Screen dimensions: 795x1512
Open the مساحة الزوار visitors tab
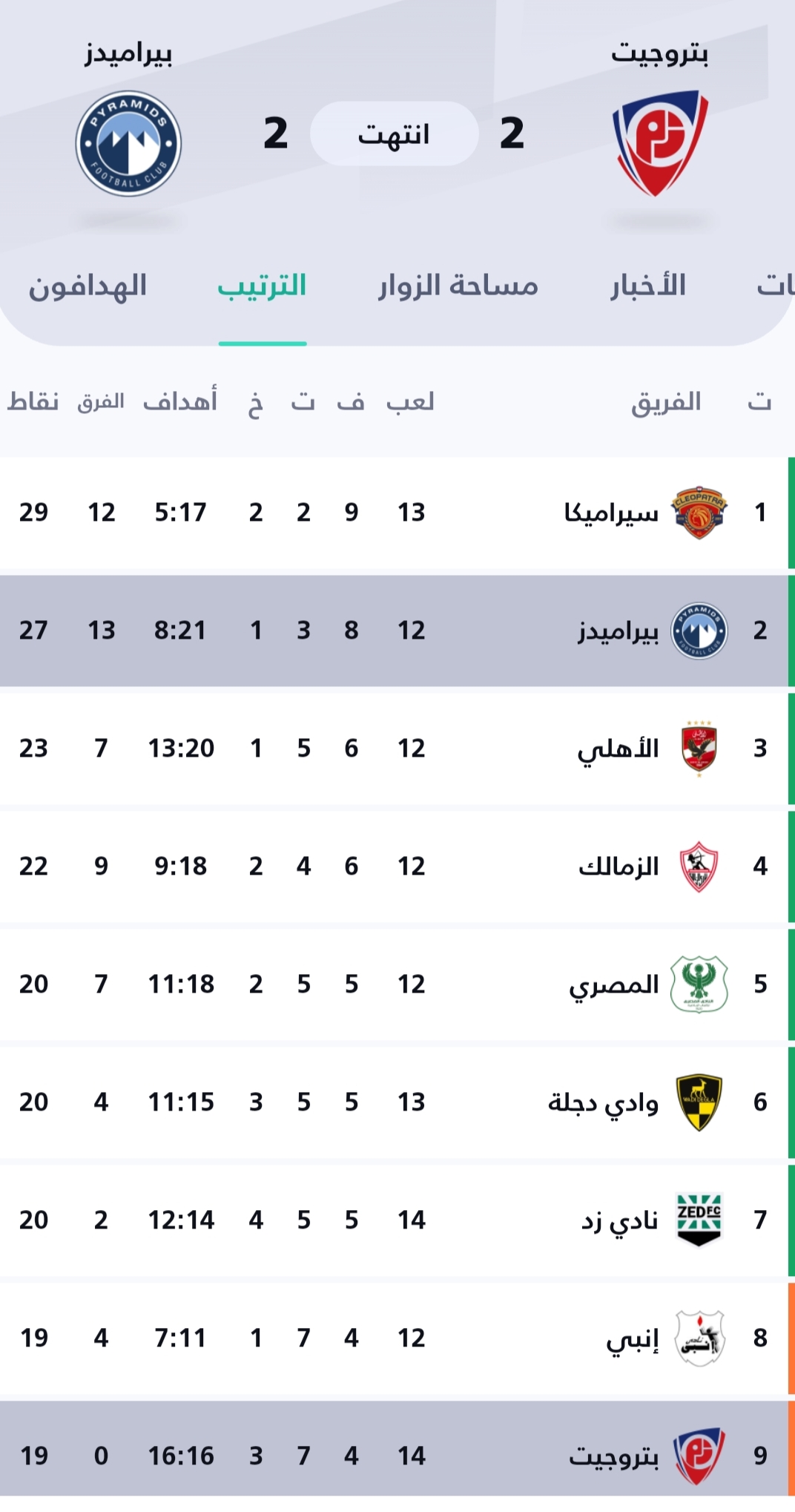tap(458, 286)
